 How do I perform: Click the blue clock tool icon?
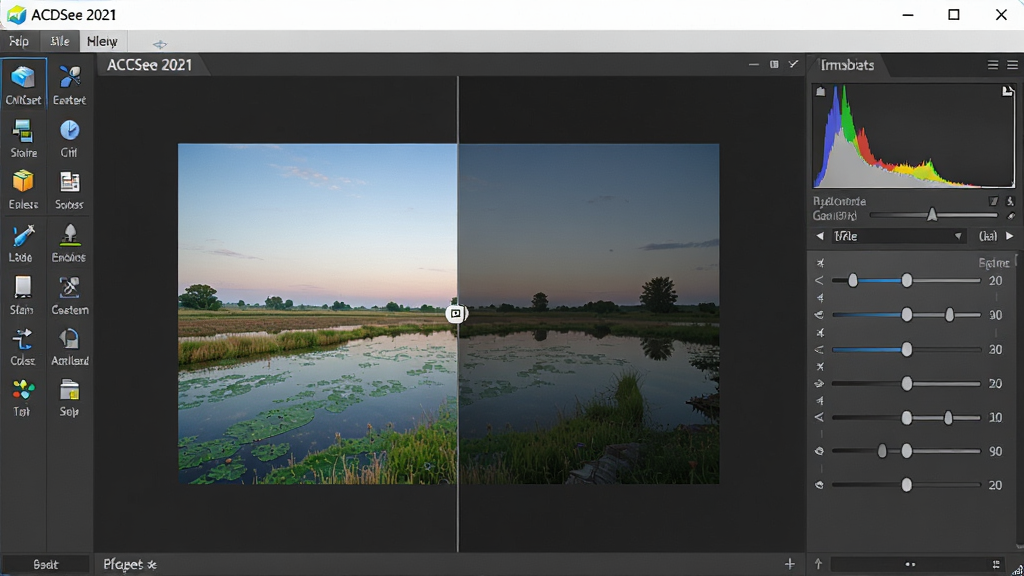click(69, 131)
